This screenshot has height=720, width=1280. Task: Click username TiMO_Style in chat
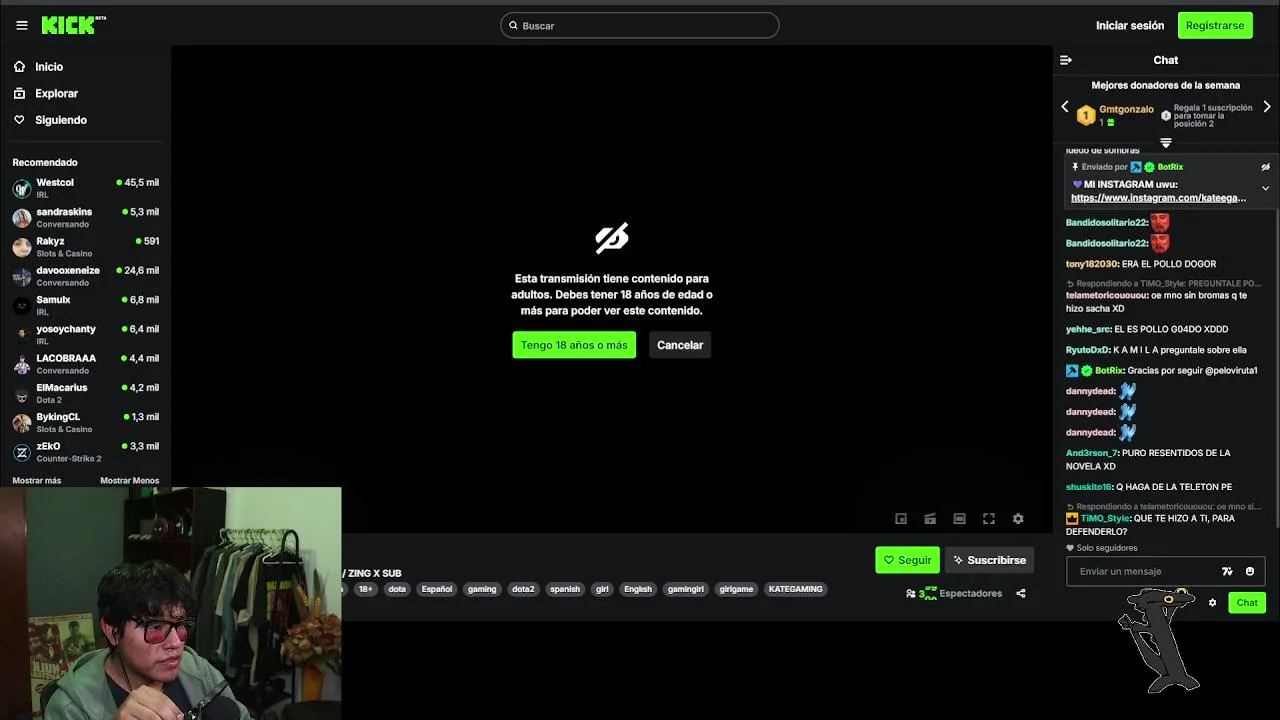1105,518
